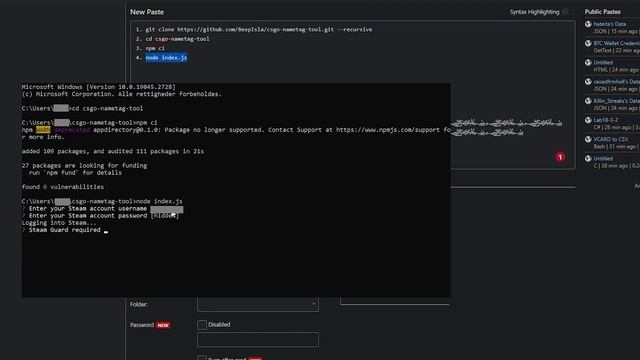This screenshot has height=360, width=640.
Task: Click the red notification badge in editor
Action: click(560, 157)
